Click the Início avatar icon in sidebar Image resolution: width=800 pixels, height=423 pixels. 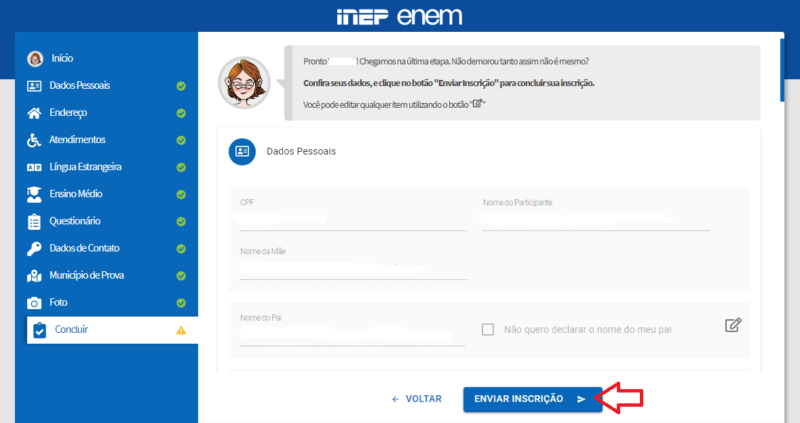click(35, 59)
